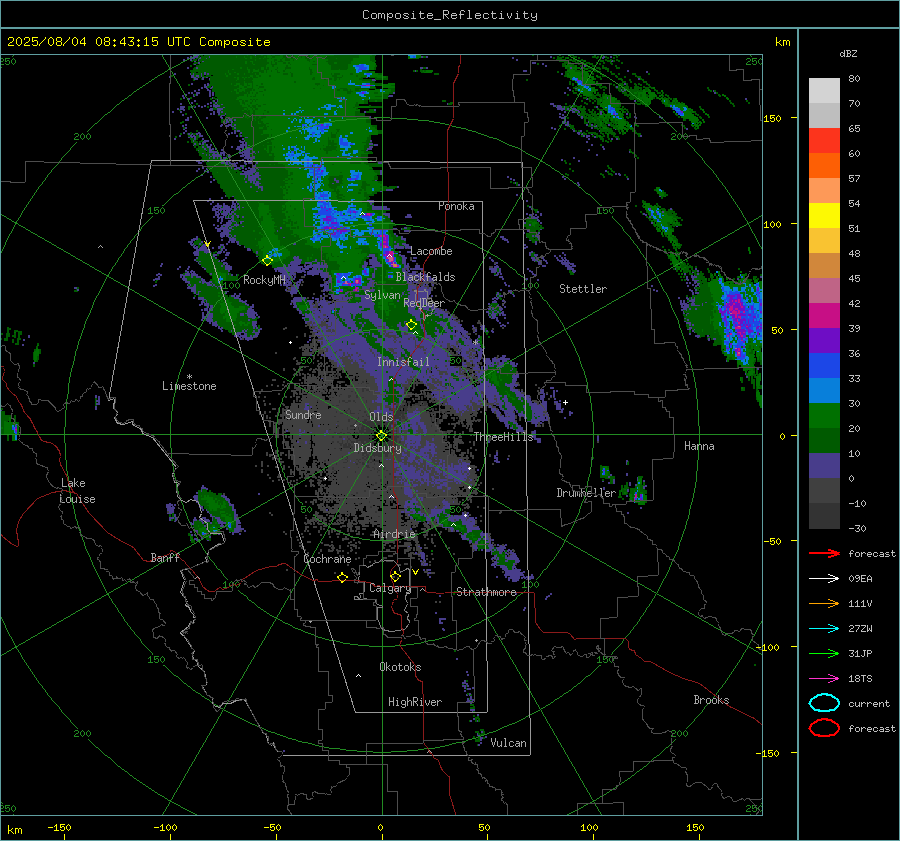Click the RedDeer city label
900x841 pixels.
point(424,303)
